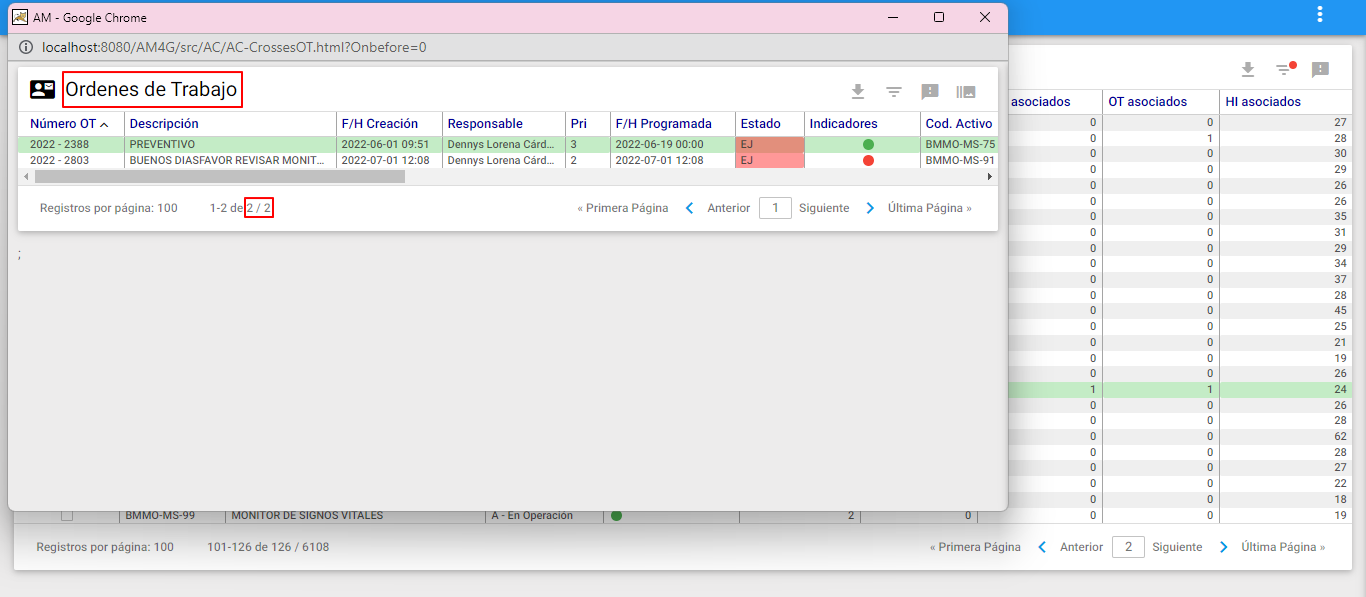
Task: Click « Primera Página in background window
Action: pyautogui.click(x=975, y=547)
